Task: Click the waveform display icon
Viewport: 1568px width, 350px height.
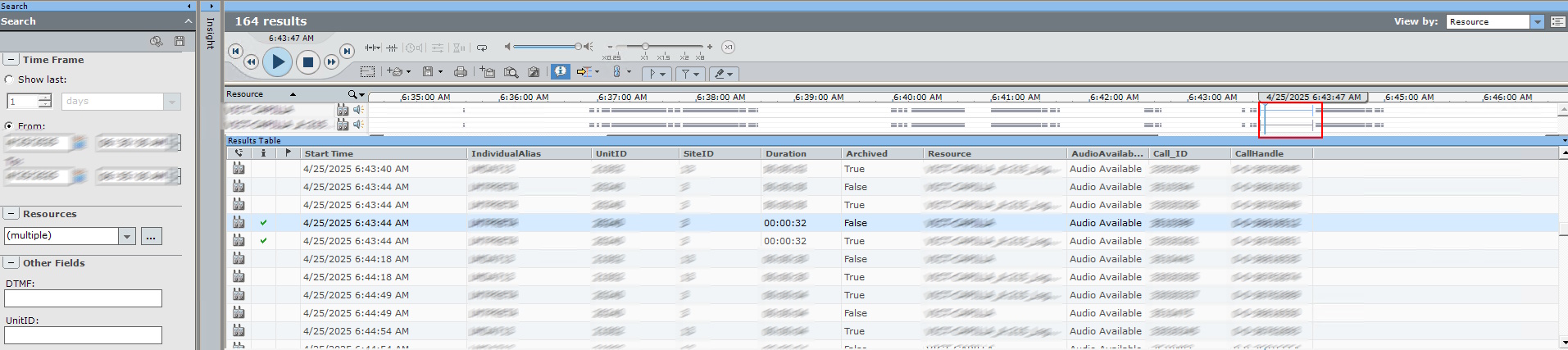Action: [373, 48]
